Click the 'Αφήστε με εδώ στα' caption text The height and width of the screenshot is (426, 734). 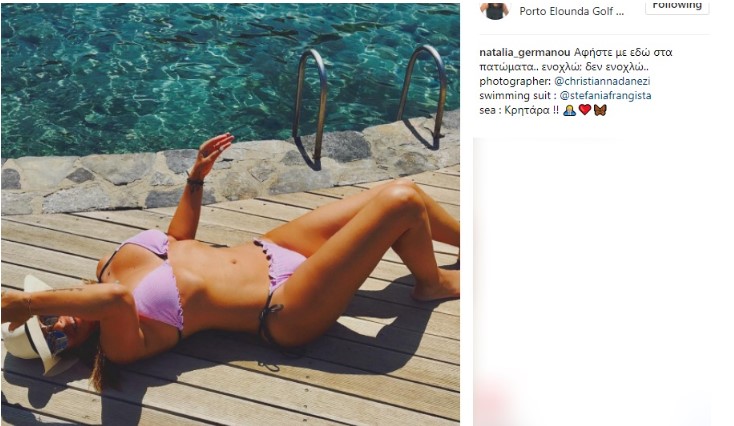click(x=623, y=52)
